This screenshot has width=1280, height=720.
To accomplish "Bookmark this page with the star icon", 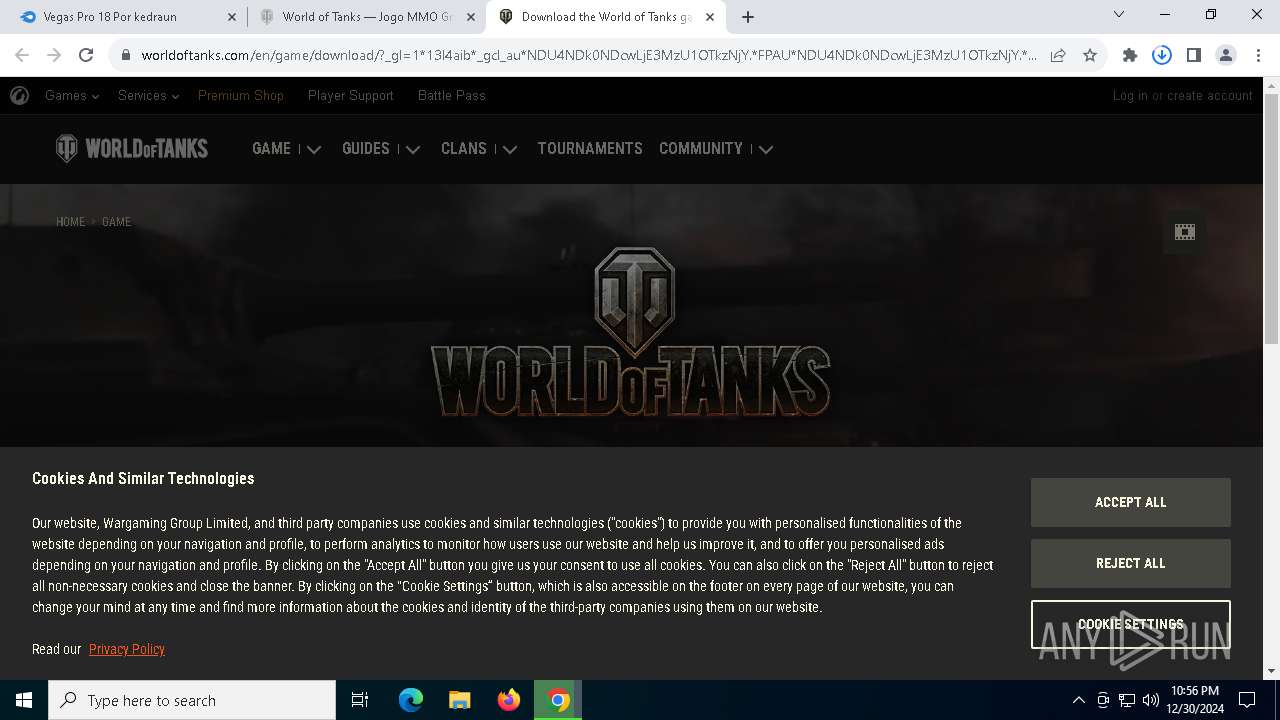I will pyautogui.click(x=1090, y=55).
